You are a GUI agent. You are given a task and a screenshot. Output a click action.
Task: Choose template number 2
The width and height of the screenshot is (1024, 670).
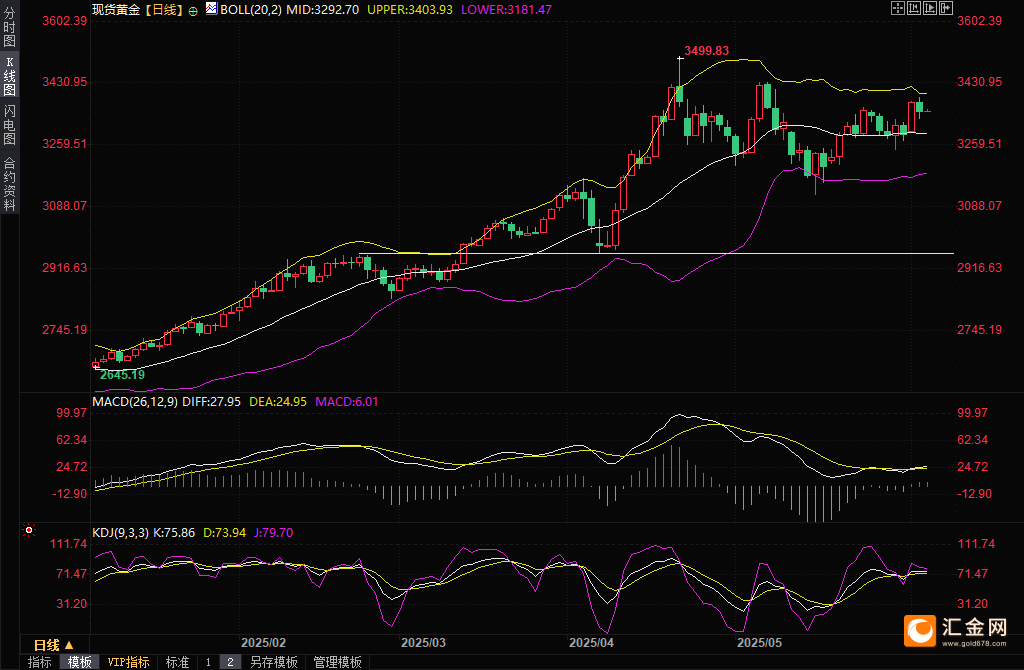click(230, 662)
